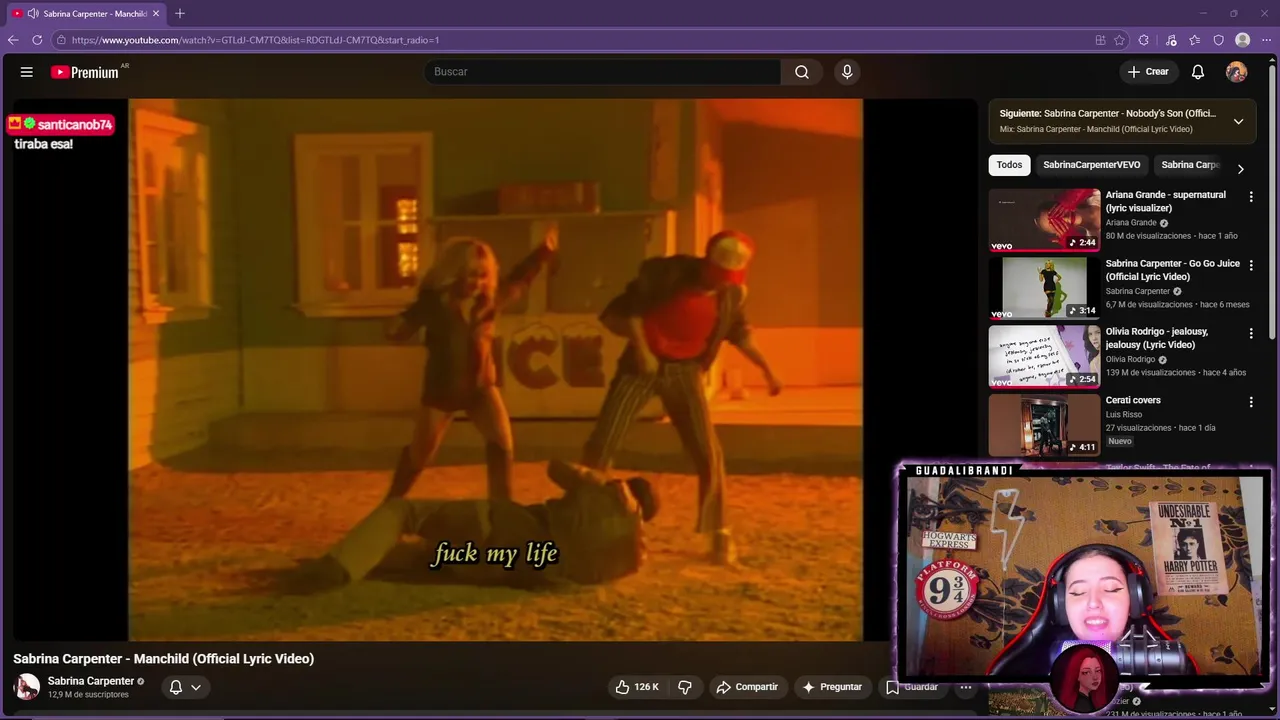Open the Cerati covers thumbnail
This screenshot has height=720, width=1280.
[1044, 425]
